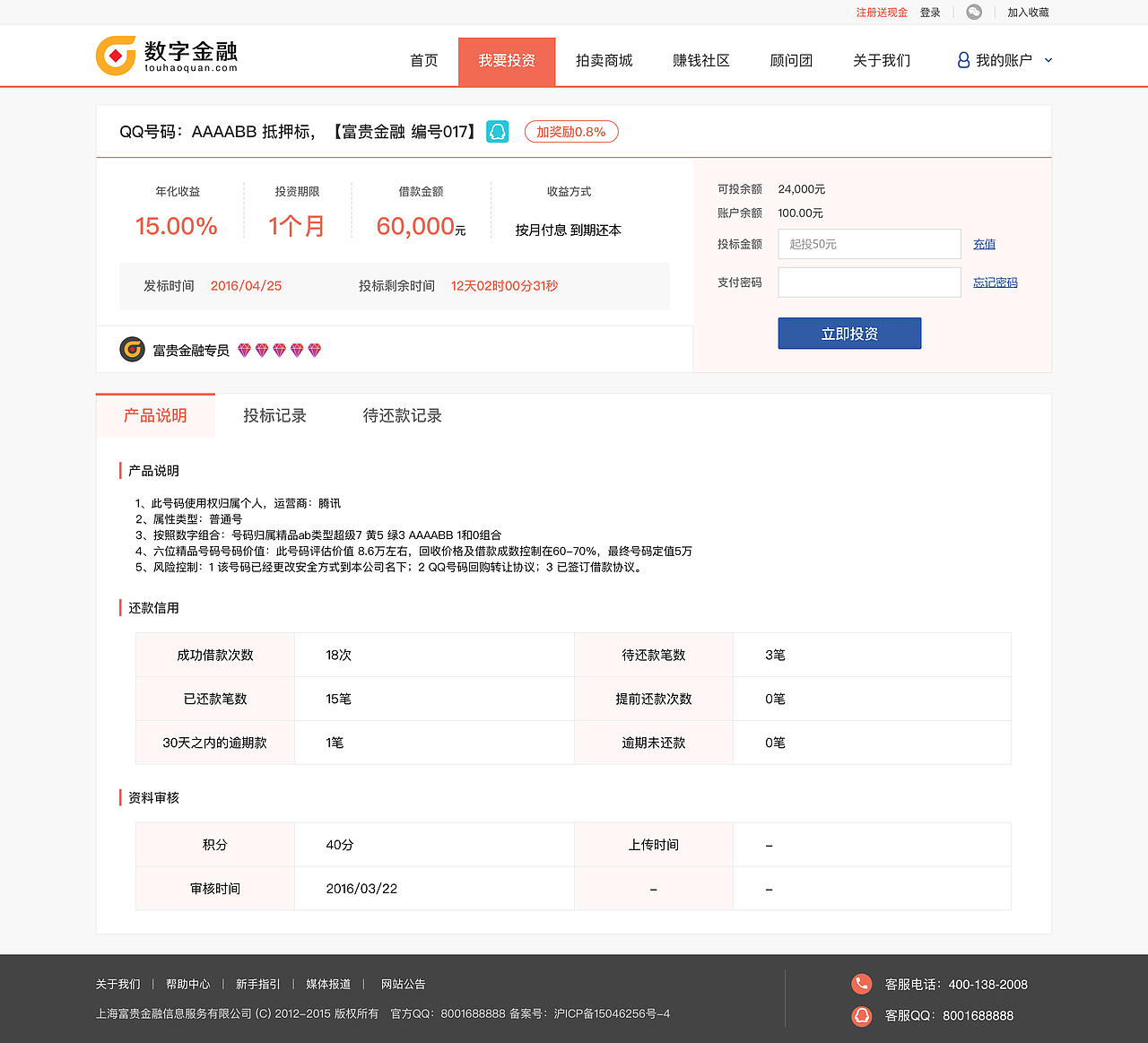Click the last diamond rating icon
This screenshot has height=1043, width=1148.
pyautogui.click(x=314, y=350)
